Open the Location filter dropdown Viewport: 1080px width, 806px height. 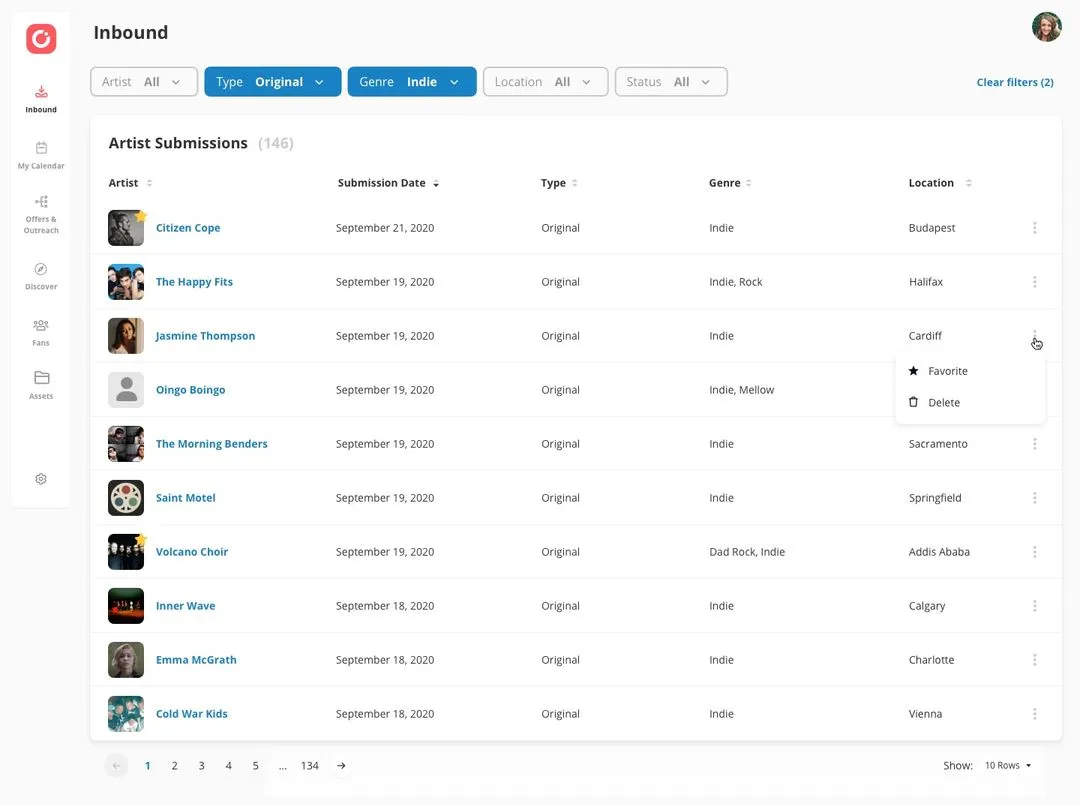(546, 81)
